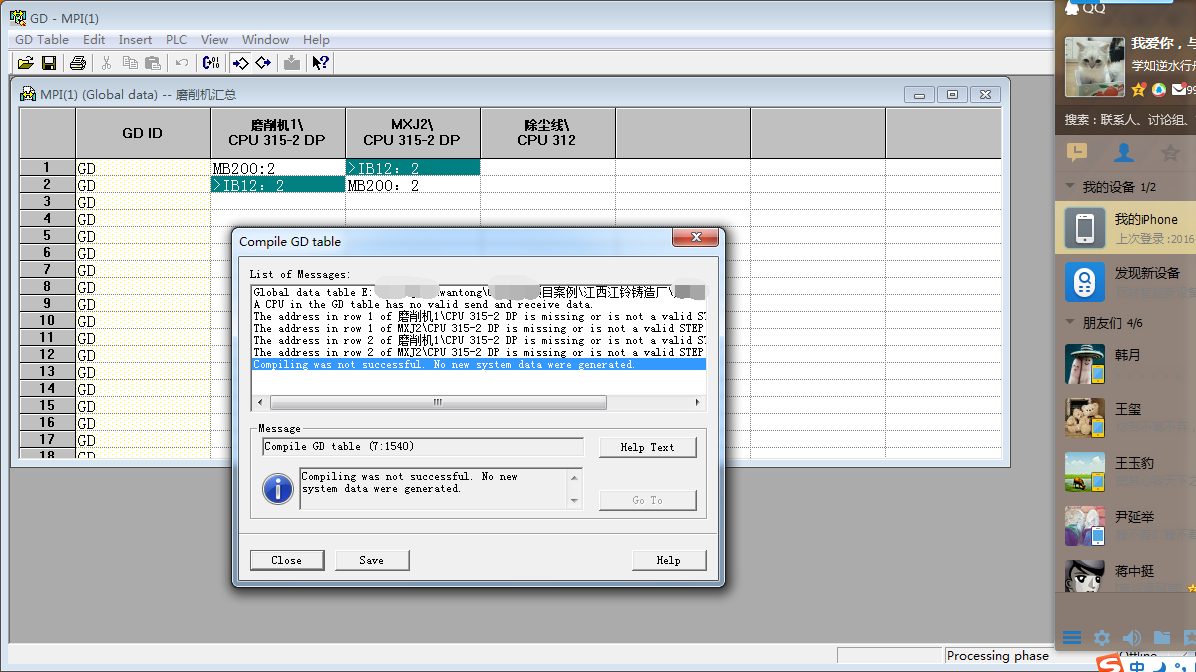Click the Open folder toolbar icon
This screenshot has width=1196, height=672.
(x=25, y=63)
